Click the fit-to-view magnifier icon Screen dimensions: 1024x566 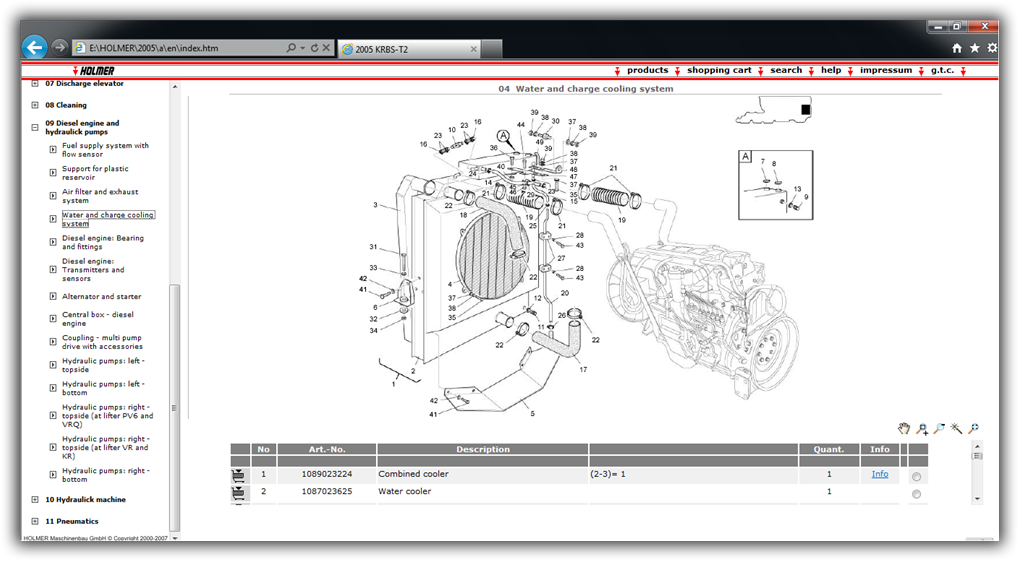pyautogui.click(x=973, y=429)
